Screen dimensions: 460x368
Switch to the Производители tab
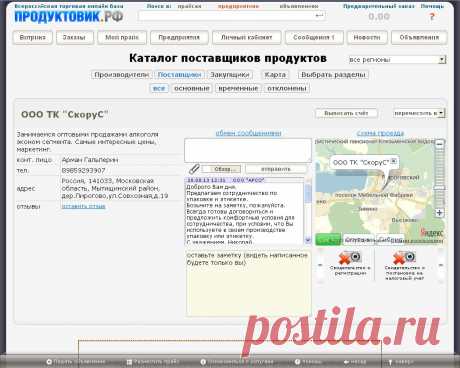click(x=121, y=75)
